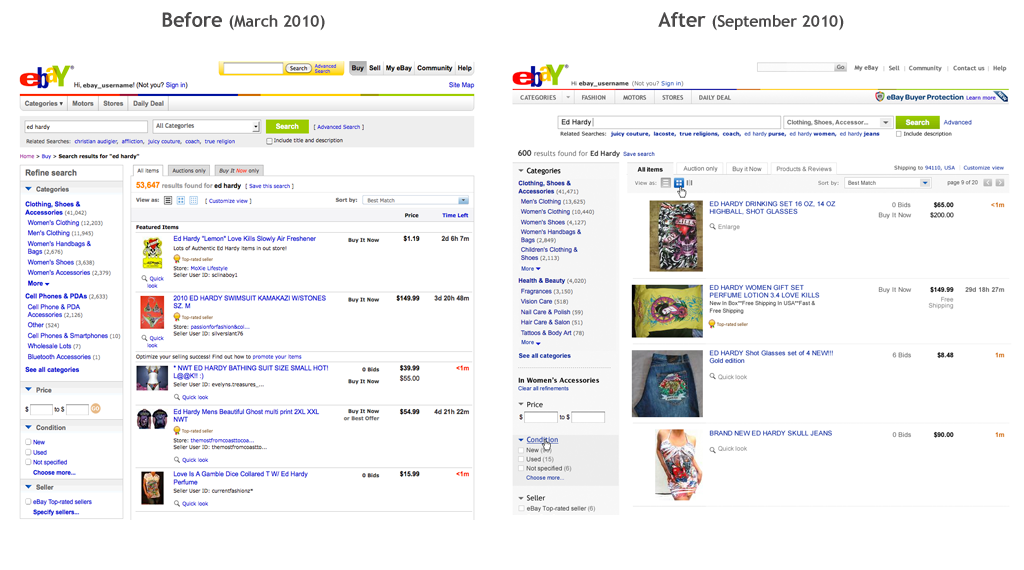Open Best Match sort dropdown on Before page
Viewport: 1024px width, 570px height.
[415, 200]
